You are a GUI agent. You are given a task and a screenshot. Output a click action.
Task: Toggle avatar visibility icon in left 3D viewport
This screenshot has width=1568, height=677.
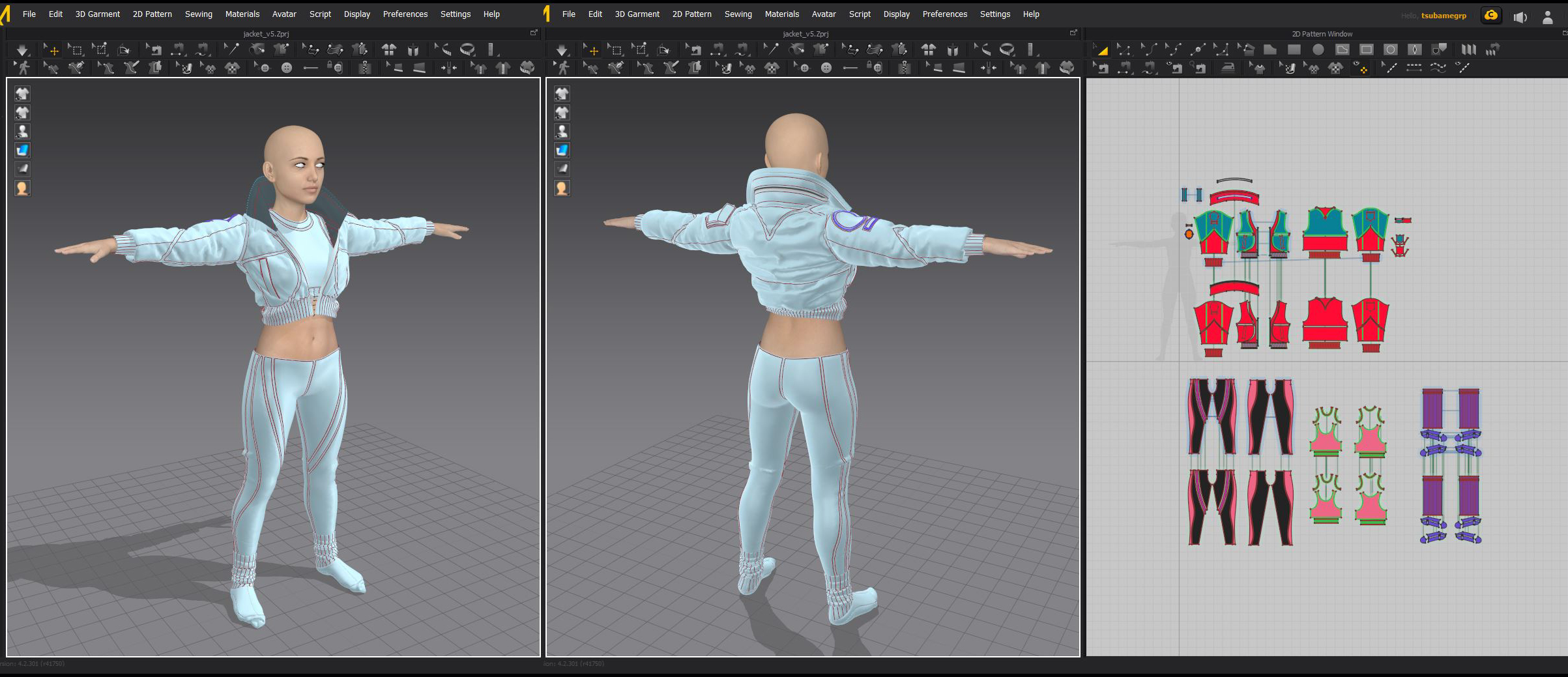pyautogui.click(x=22, y=131)
